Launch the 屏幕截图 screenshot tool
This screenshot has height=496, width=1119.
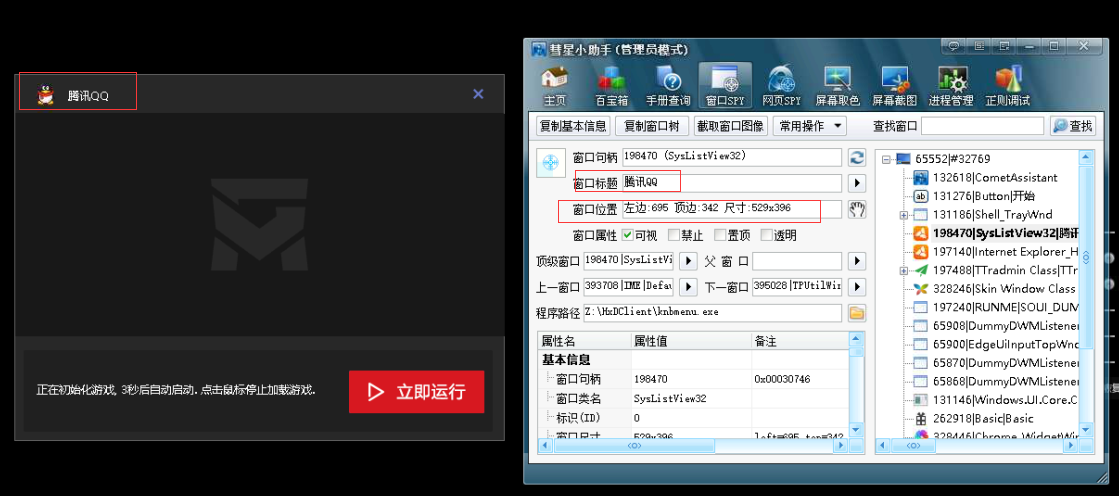click(x=894, y=86)
